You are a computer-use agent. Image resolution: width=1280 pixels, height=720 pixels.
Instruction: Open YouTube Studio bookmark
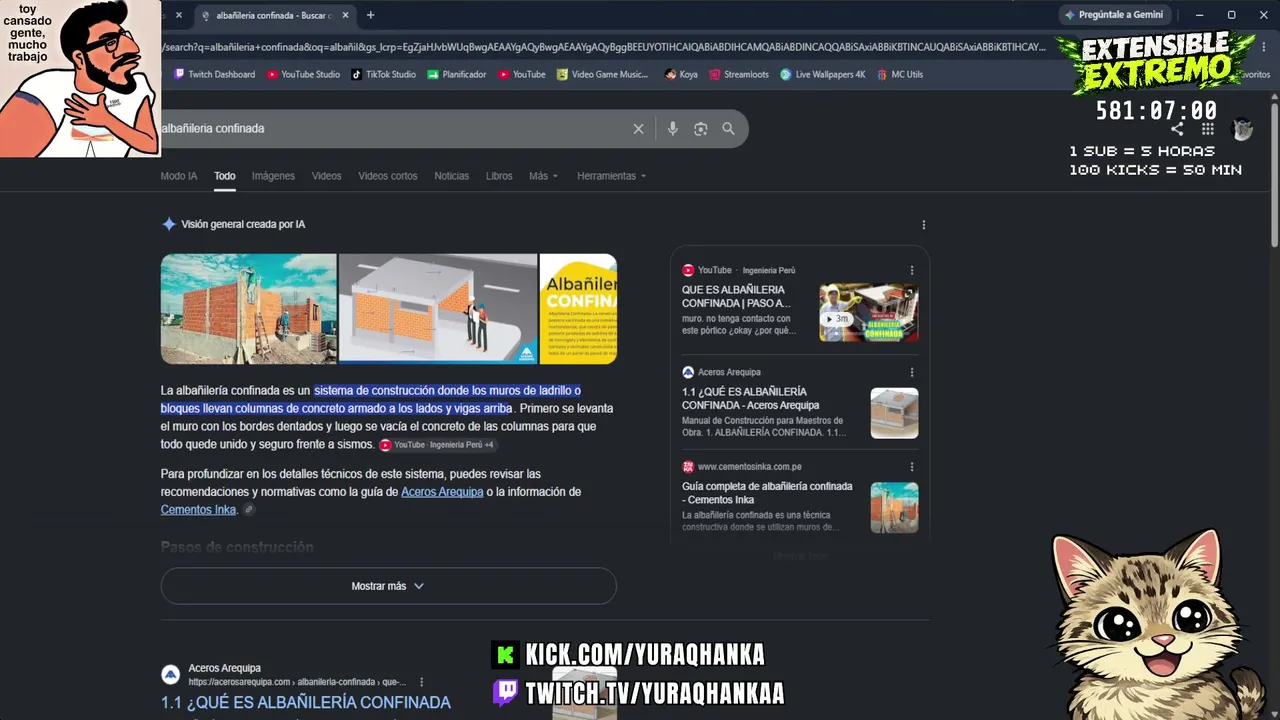(x=303, y=74)
